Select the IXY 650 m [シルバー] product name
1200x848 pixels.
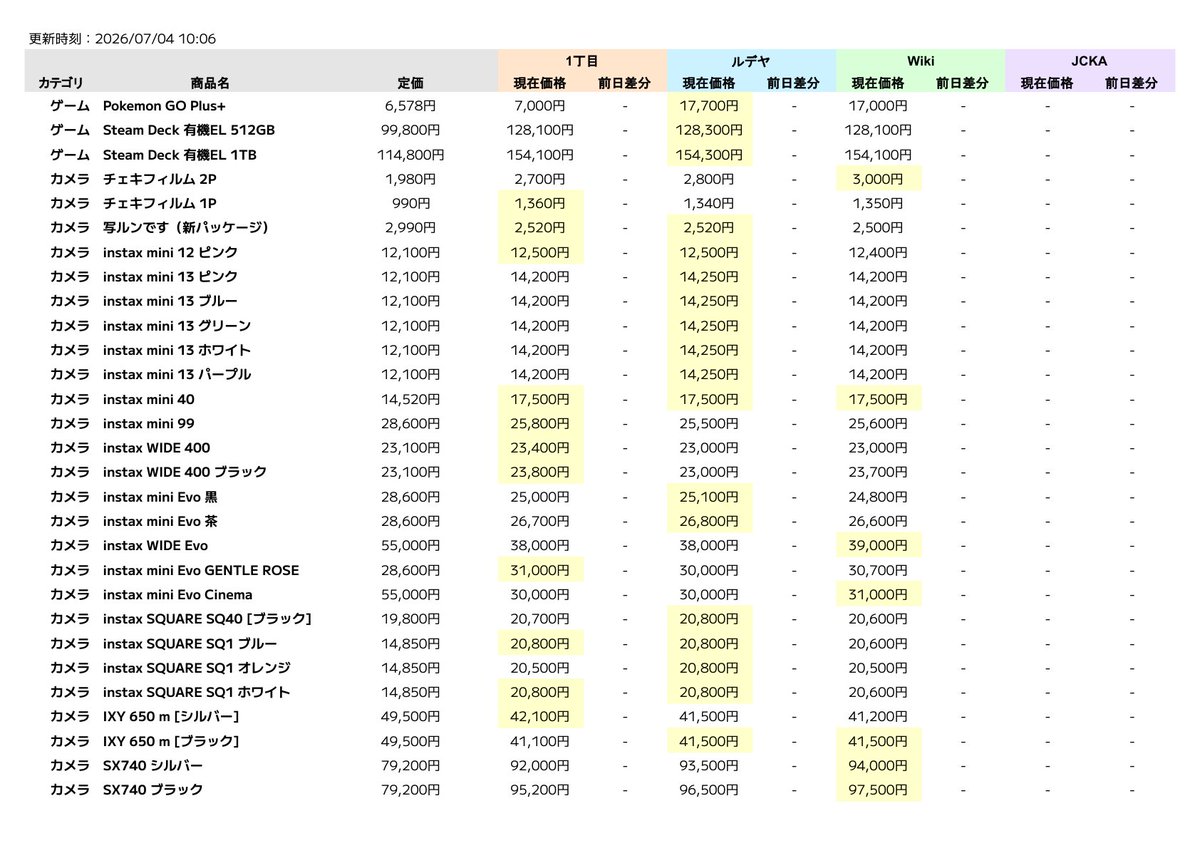pyautogui.click(x=171, y=717)
